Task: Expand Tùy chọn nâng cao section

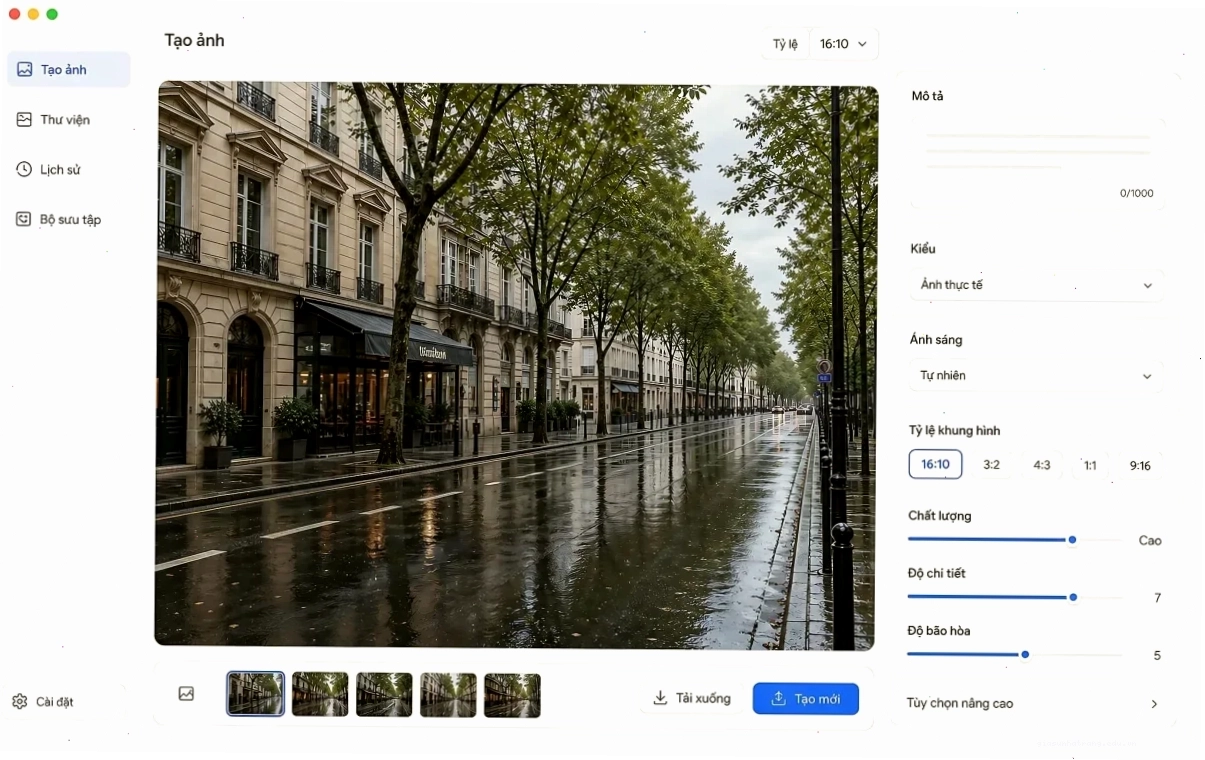Action: pyautogui.click(x=1034, y=704)
